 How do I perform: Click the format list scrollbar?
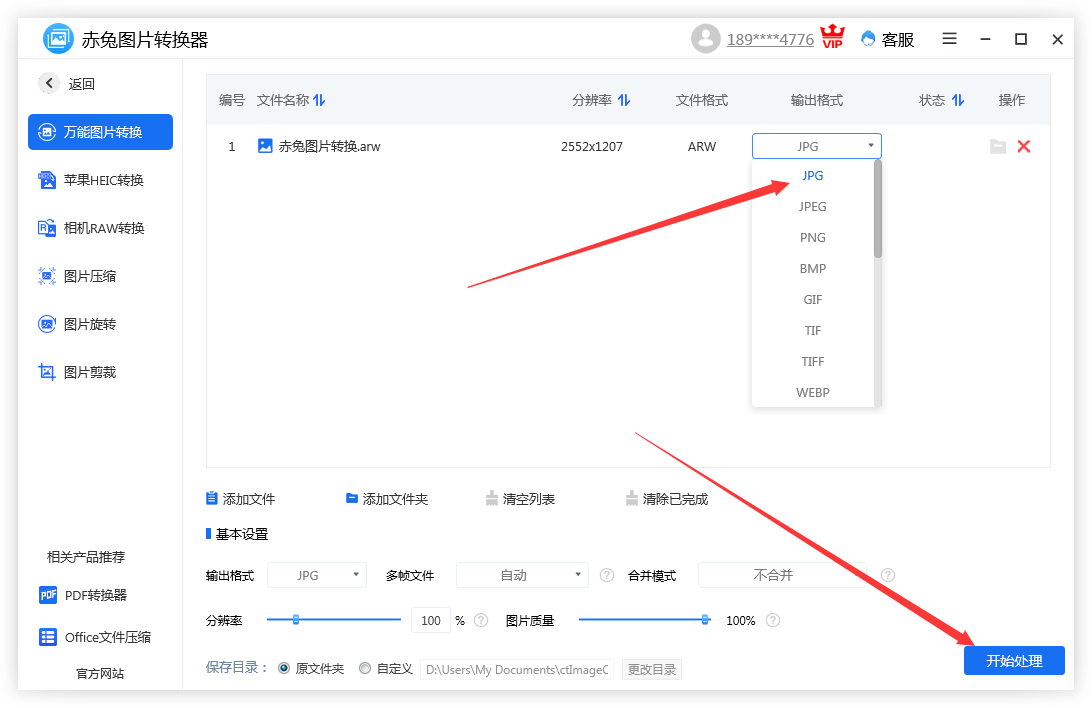pos(878,209)
